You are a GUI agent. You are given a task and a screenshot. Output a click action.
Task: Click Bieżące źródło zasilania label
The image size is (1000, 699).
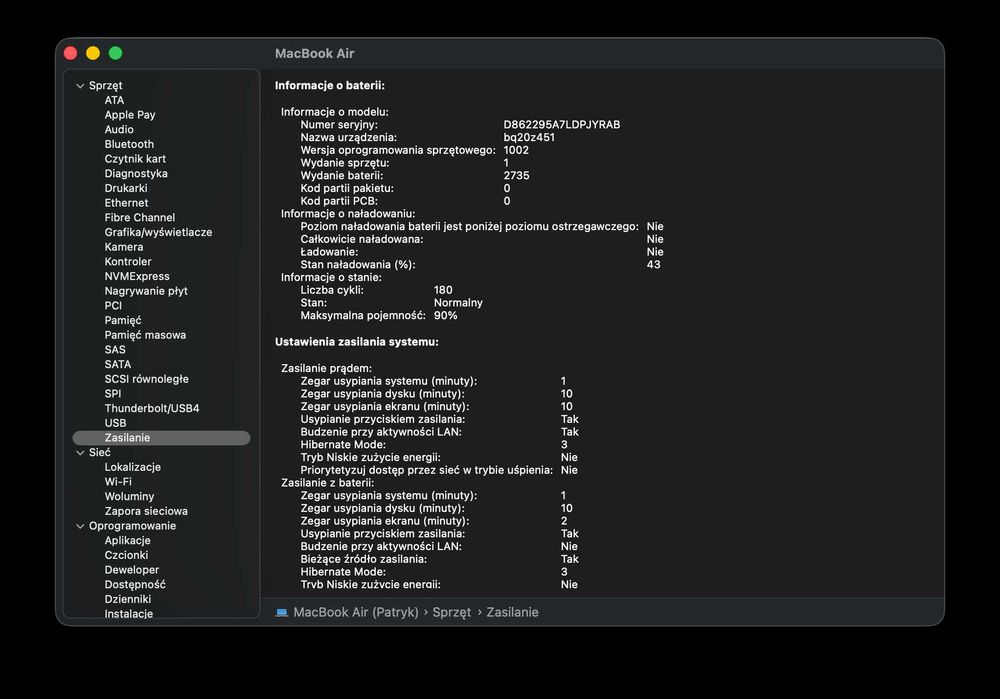pos(364,559)
